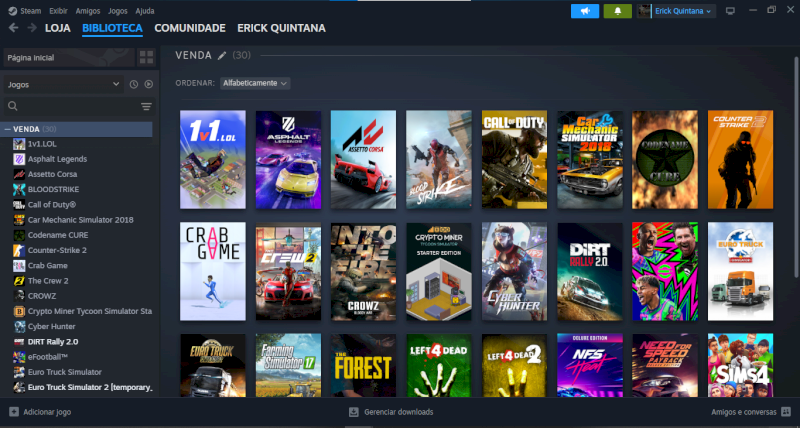Open Erick Quintana account dropdown
800x428 pixels.
coord(683,11)
